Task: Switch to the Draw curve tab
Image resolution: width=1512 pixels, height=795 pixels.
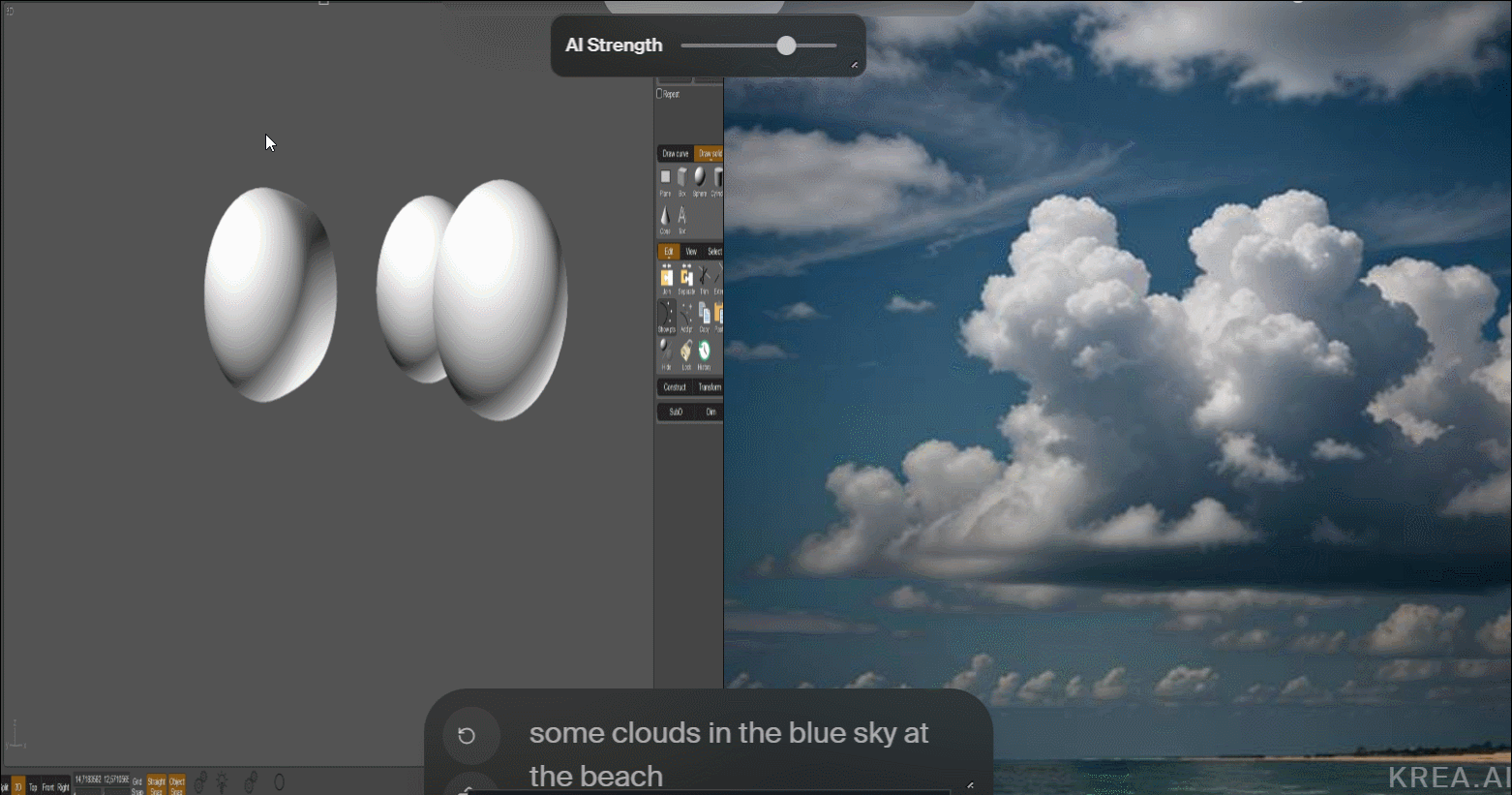Action: (x=675, y=154)
